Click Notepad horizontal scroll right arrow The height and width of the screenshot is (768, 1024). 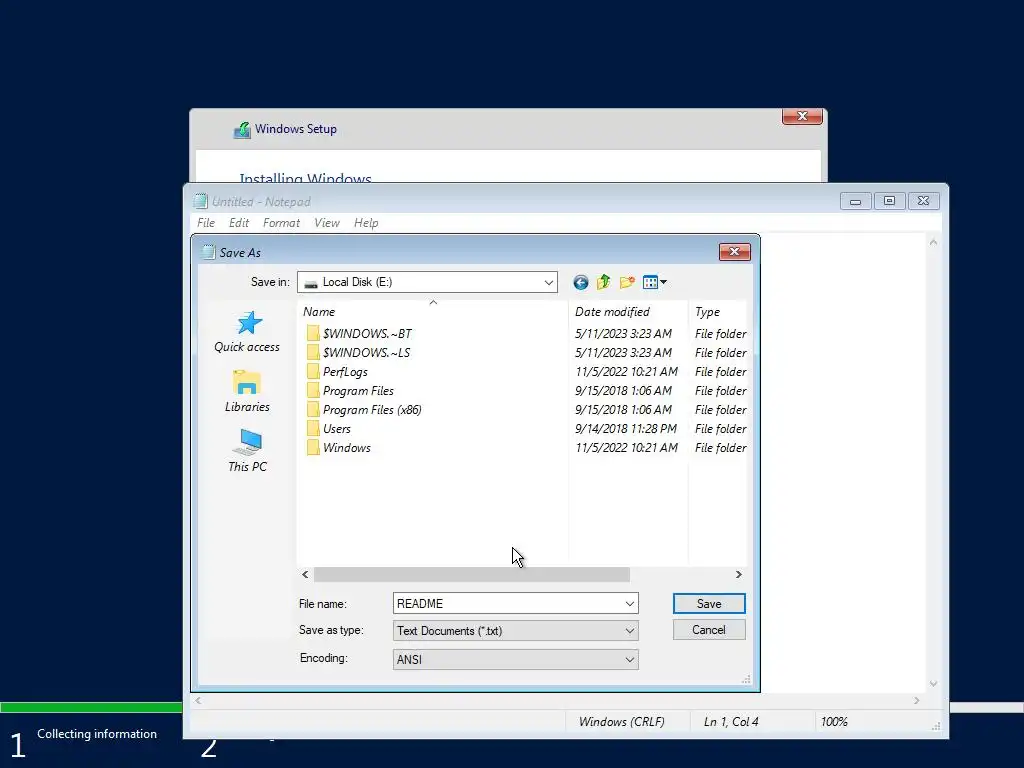917,701
